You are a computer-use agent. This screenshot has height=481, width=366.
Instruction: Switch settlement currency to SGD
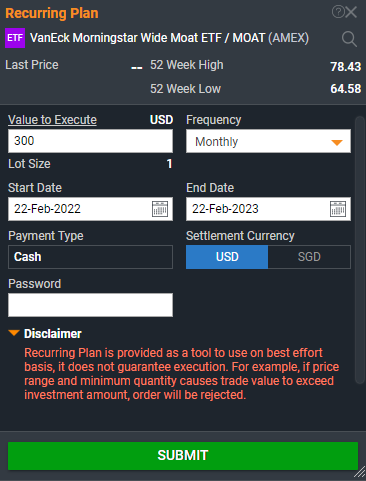(309, 257)
